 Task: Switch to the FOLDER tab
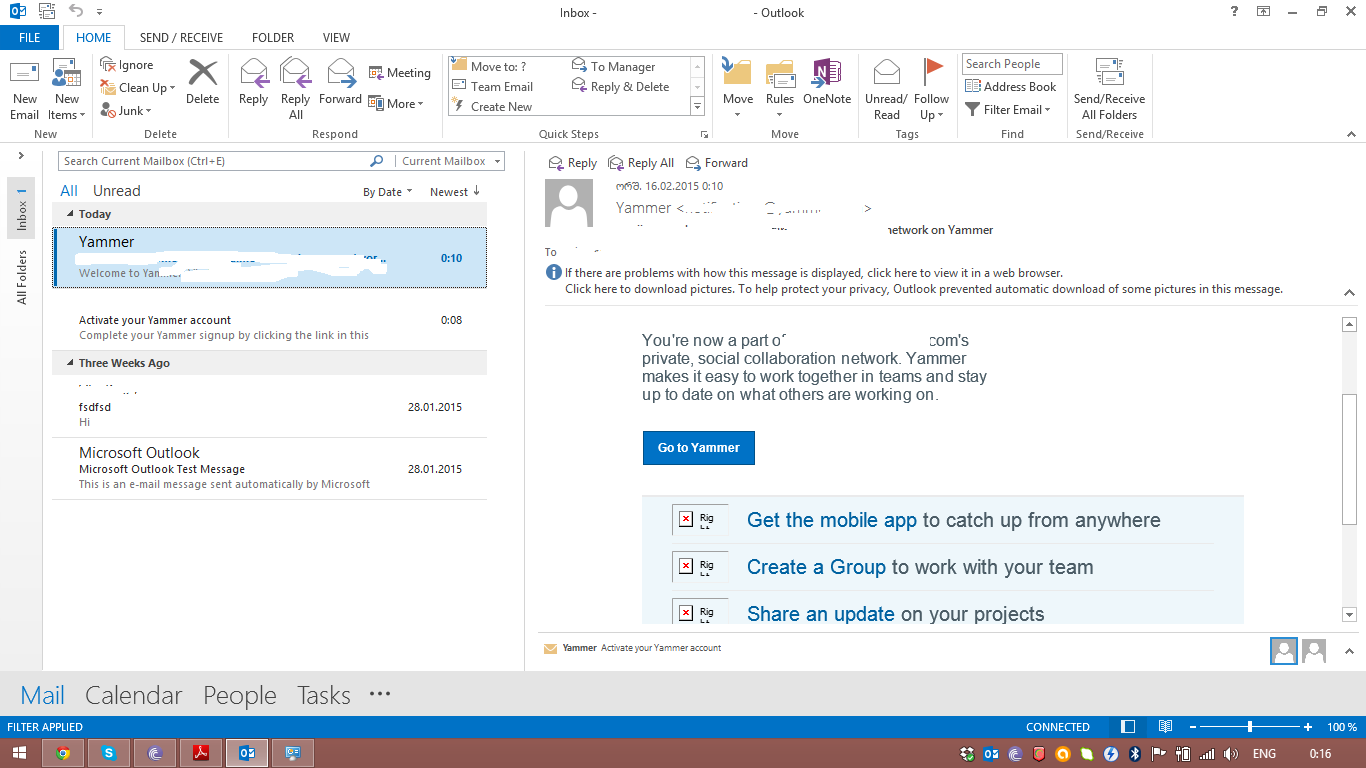pyautogui.click(x=273, y=38)
